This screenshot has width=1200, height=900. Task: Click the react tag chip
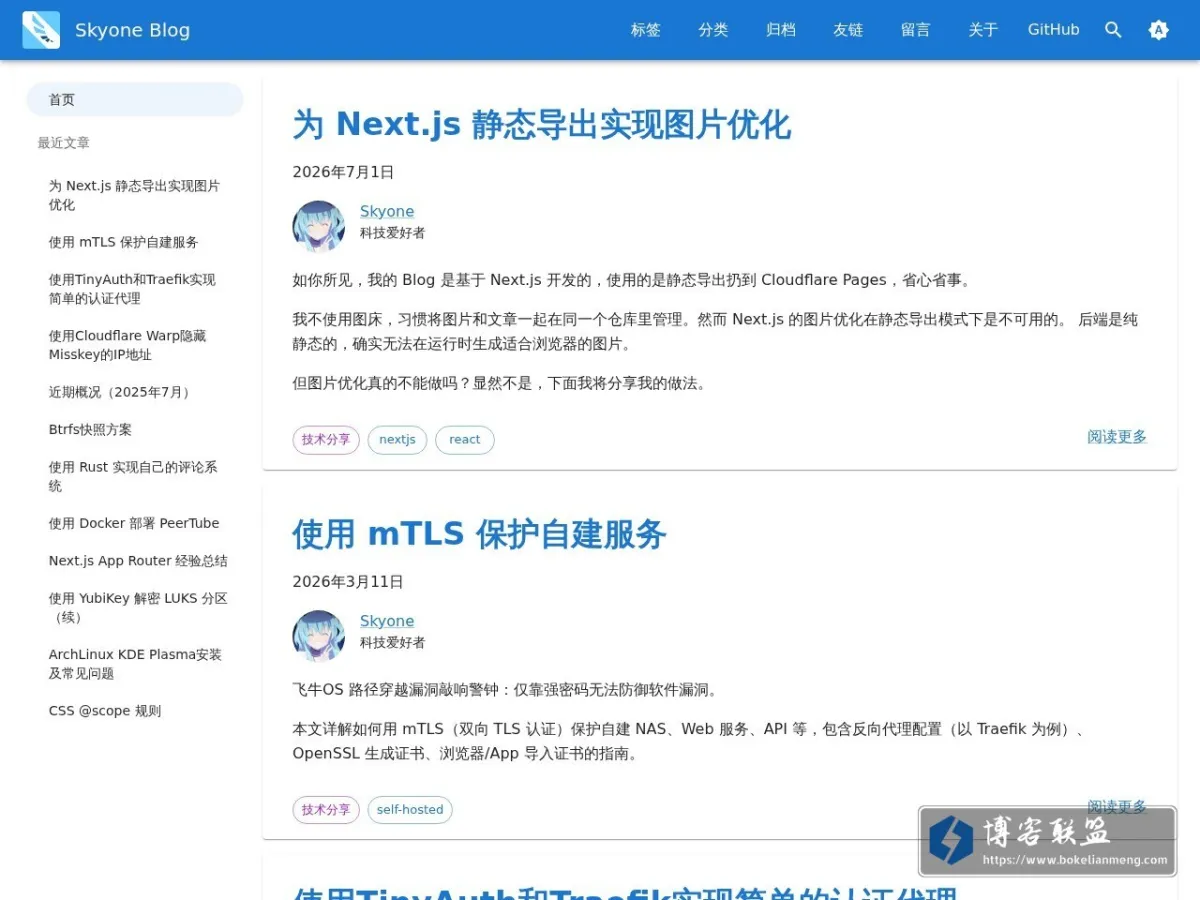click(x=465, y=440)
